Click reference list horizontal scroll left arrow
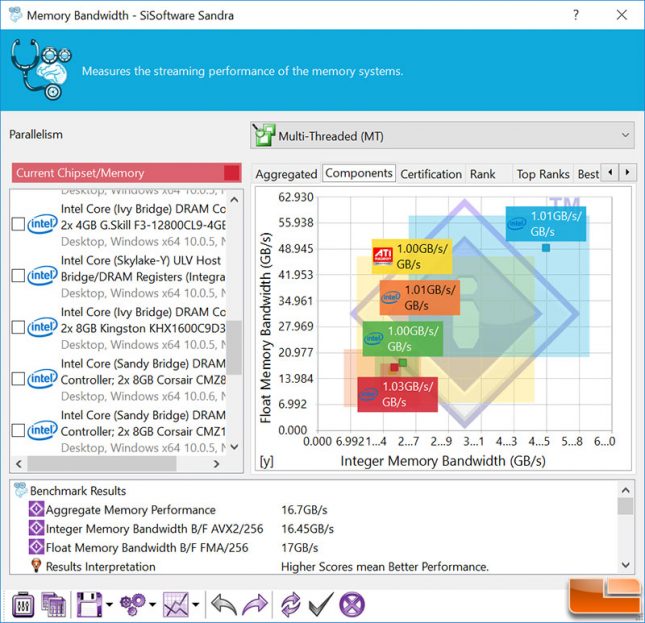 point(19,464)
